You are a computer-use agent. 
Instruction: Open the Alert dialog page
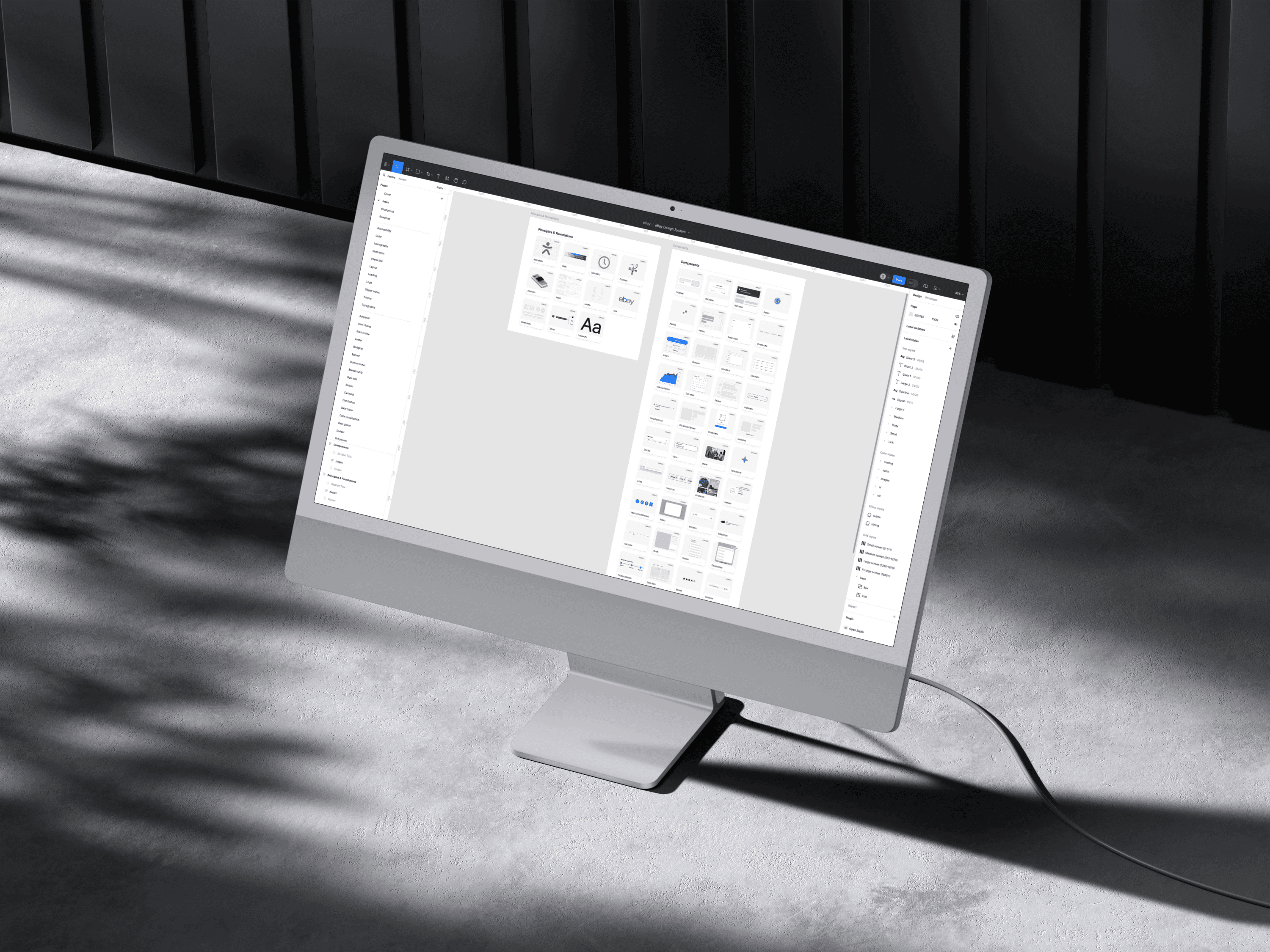point(364,325)
